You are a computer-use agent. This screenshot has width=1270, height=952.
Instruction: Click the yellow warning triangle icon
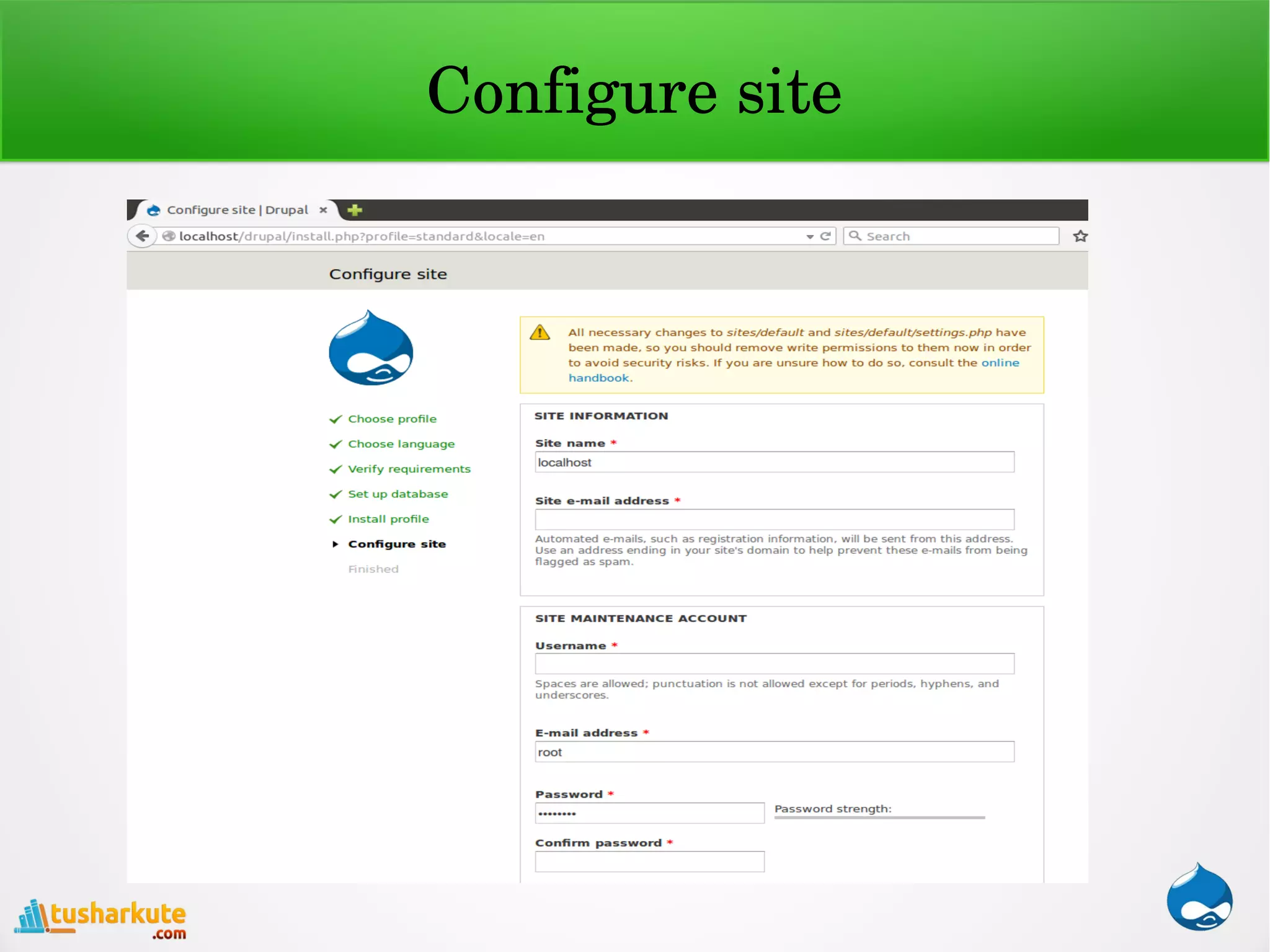[x=540, y=332]
